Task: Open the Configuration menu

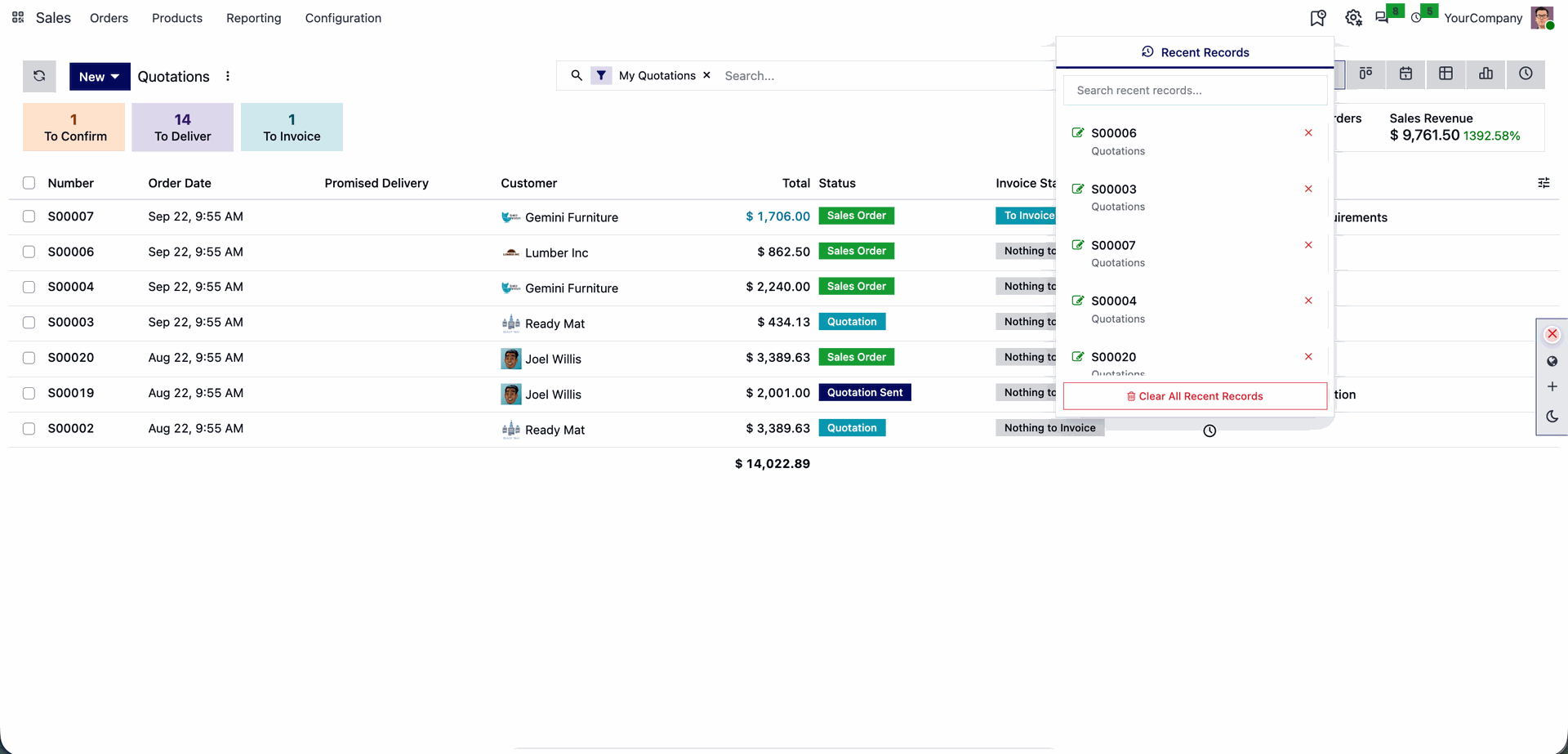Action: (343, 18)
